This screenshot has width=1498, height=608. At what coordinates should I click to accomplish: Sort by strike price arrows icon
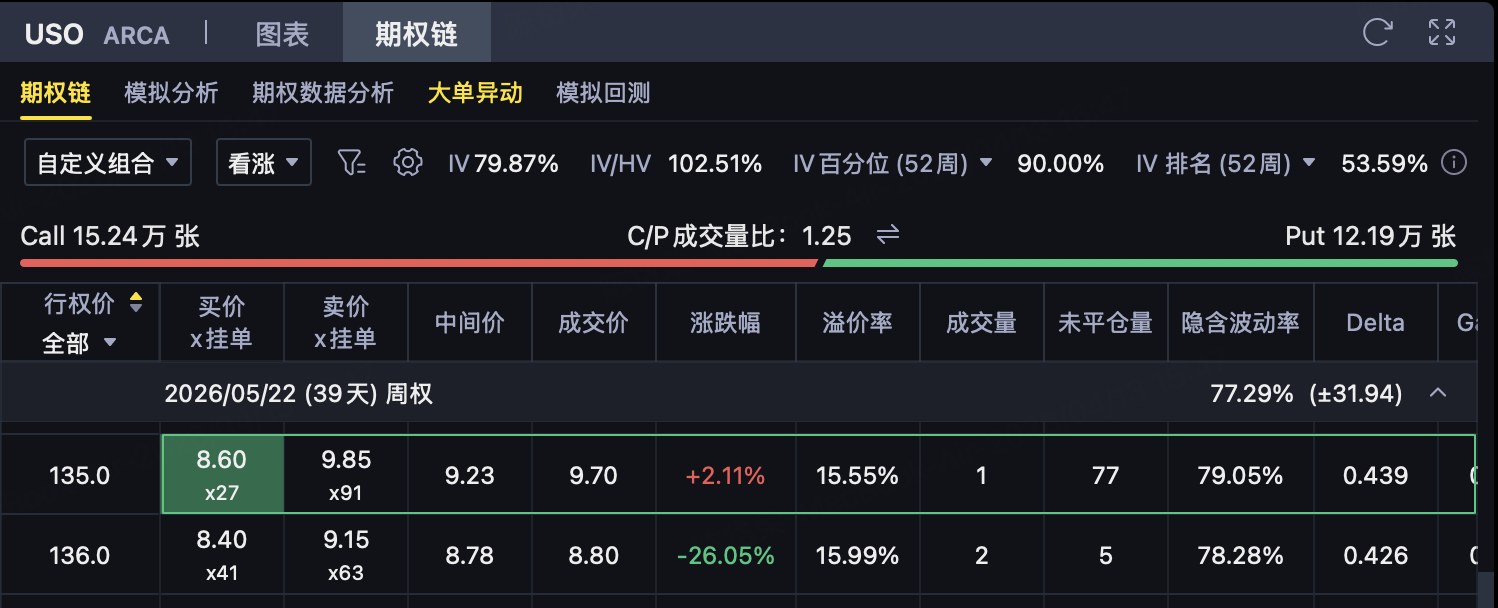(136, 302)
